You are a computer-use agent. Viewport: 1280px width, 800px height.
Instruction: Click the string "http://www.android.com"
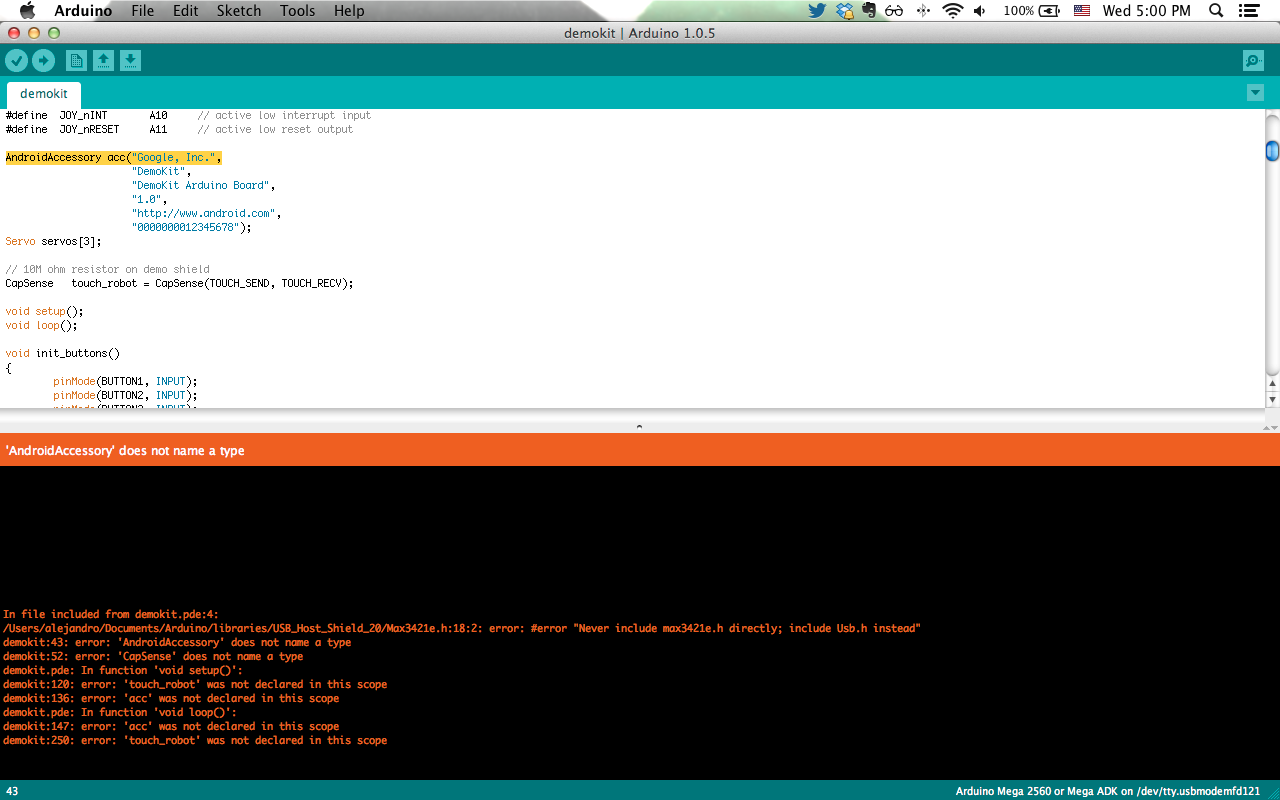203,214
